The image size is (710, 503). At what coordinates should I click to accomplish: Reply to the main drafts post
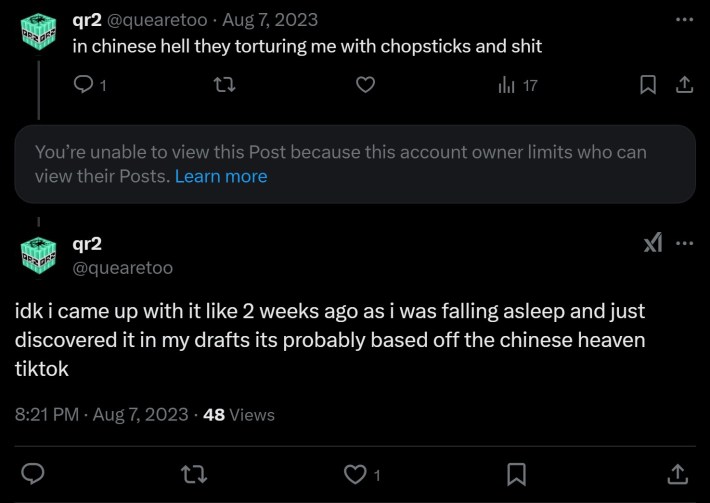tap(33, 472)
